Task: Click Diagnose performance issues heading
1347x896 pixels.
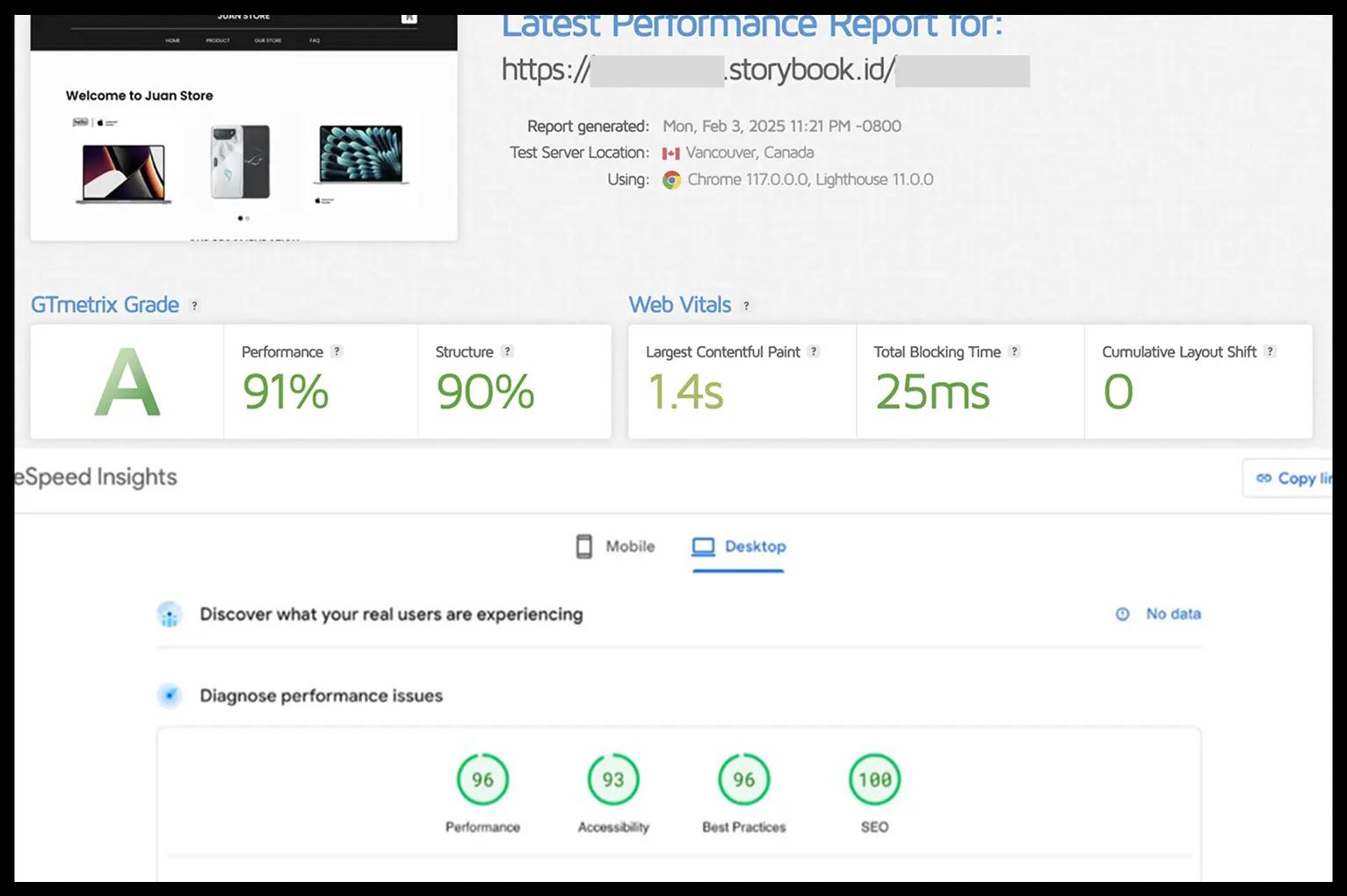Action: point(321,696)
